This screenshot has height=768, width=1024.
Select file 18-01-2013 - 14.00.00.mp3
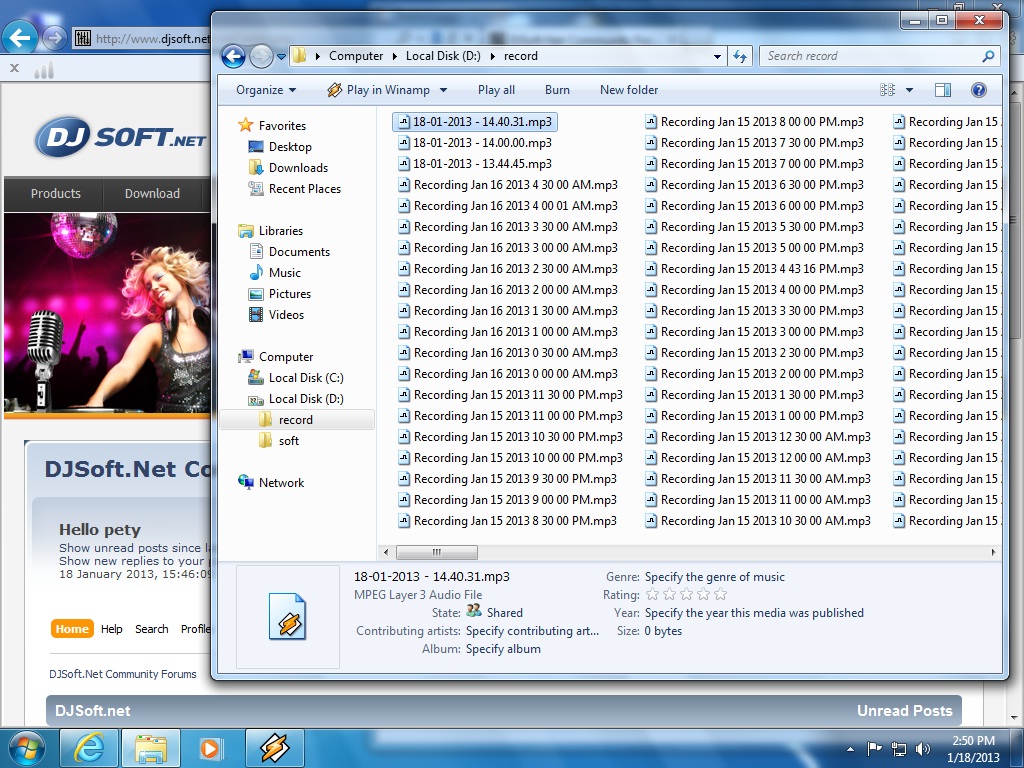point(482,142)
